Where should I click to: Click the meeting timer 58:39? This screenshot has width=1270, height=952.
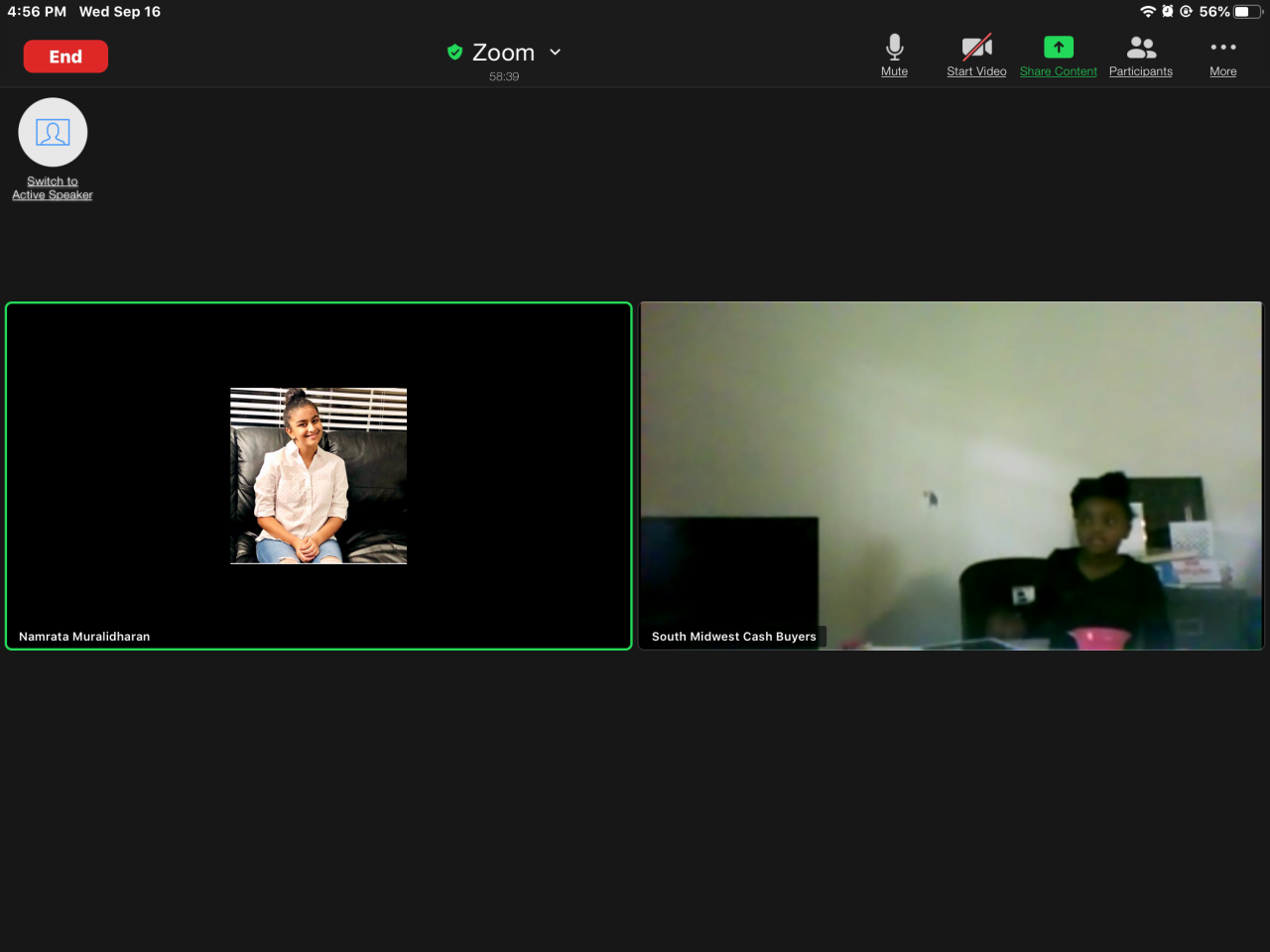pos(504,76)
